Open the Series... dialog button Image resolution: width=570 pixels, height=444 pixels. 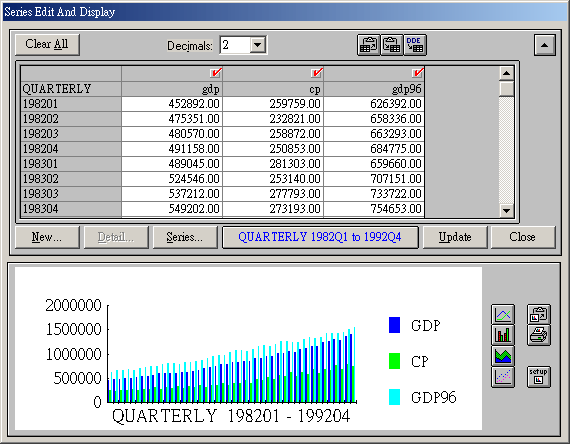pos(185,237)
